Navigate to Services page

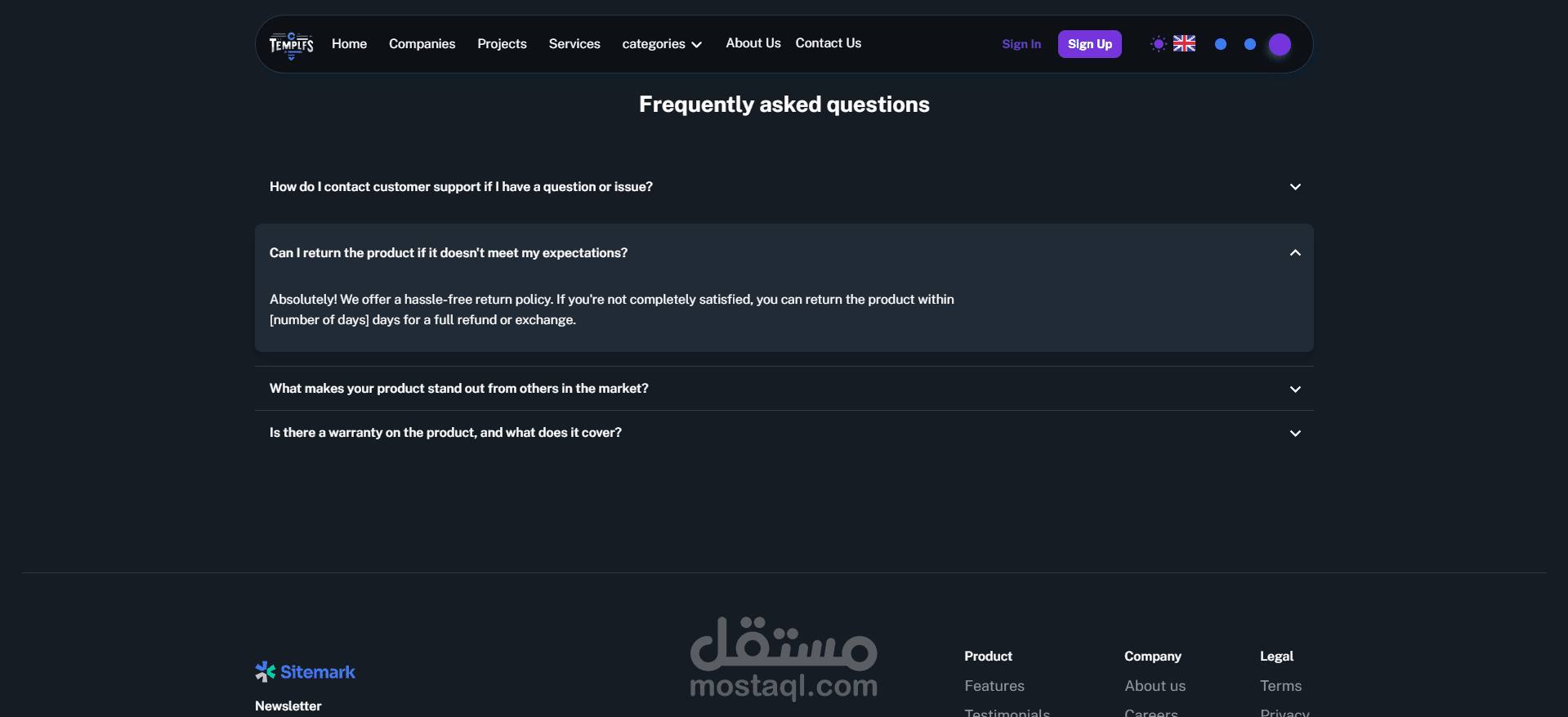574,44
